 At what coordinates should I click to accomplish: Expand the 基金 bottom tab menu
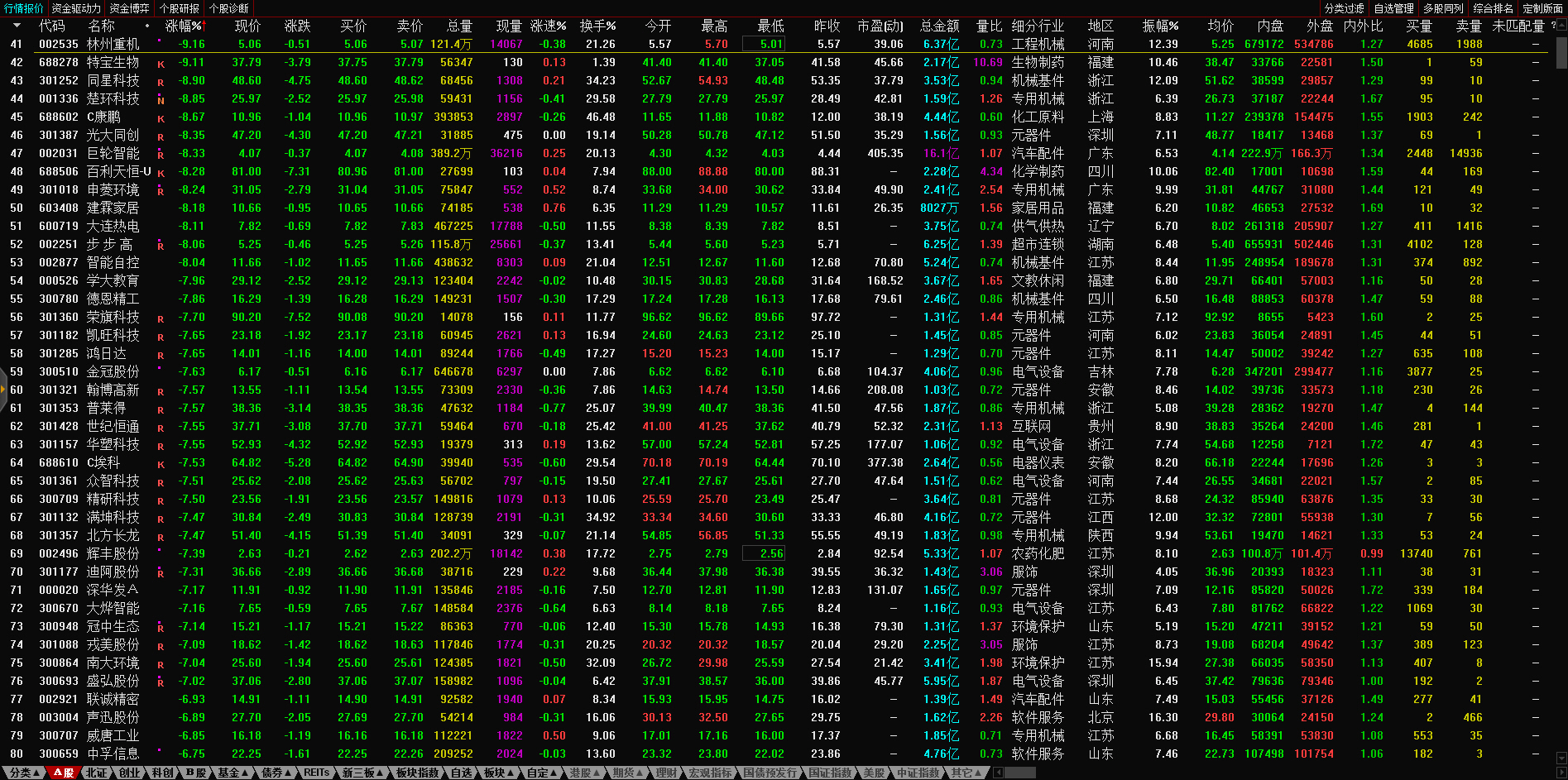pos(233,773)
